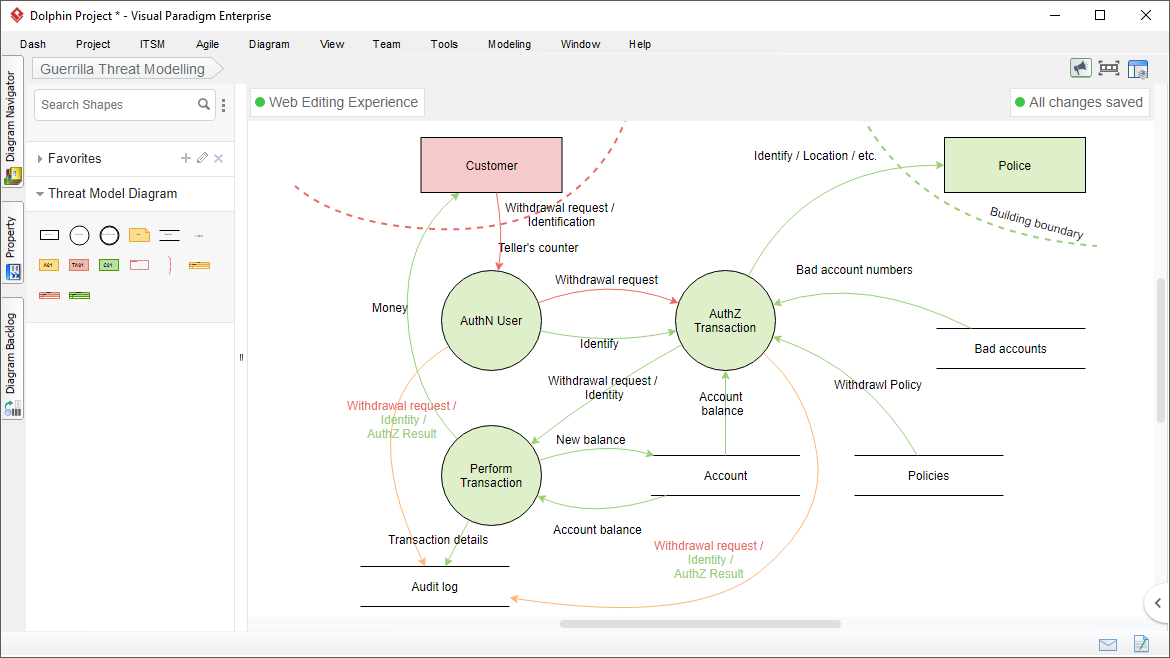Open shape palette three-dot options menu
This screenshot has width=1170, height=658.
(223, 105)
